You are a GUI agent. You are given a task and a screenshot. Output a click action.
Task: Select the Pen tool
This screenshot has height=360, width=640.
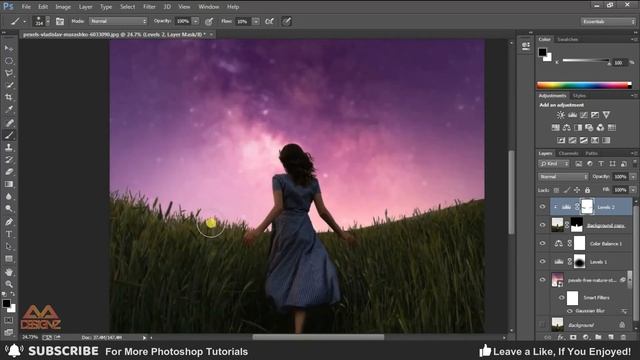click(x=9, y=222)
